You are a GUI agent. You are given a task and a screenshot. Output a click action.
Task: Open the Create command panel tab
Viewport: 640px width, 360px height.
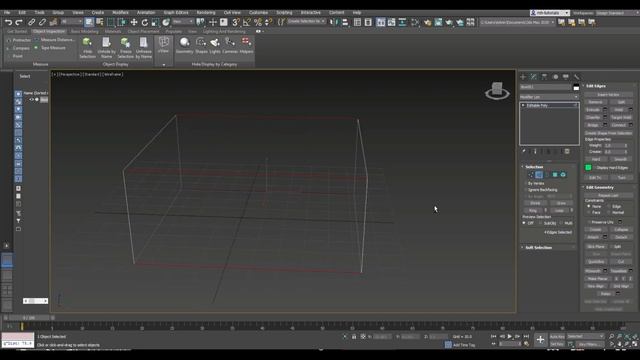click(523, 77)
